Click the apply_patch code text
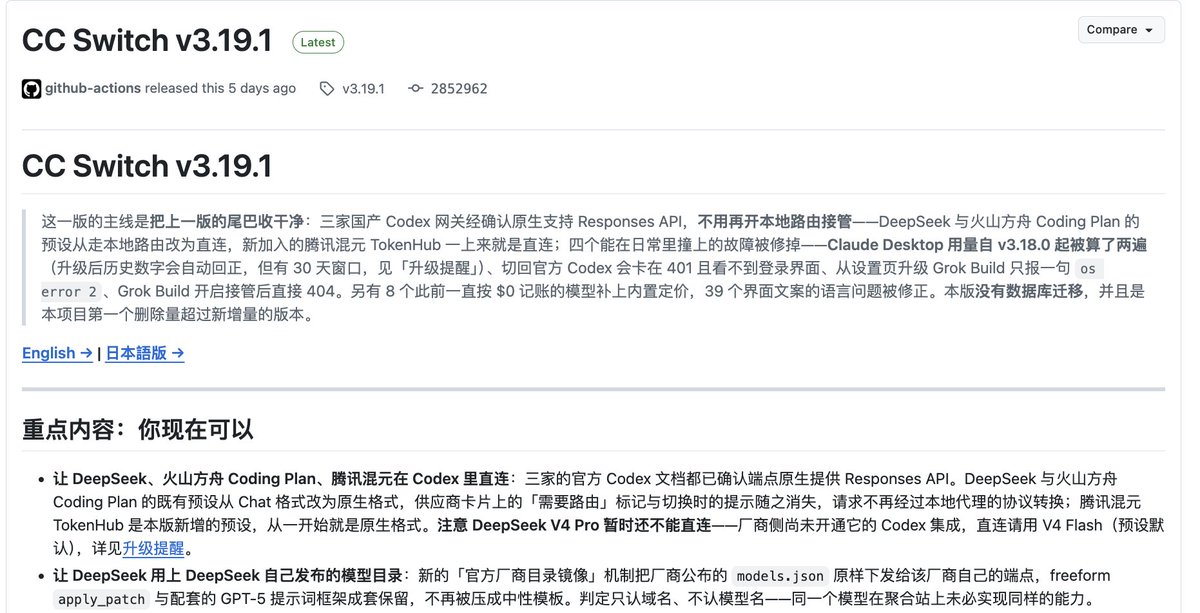1200x613 pixels. [x=102, y=600]
